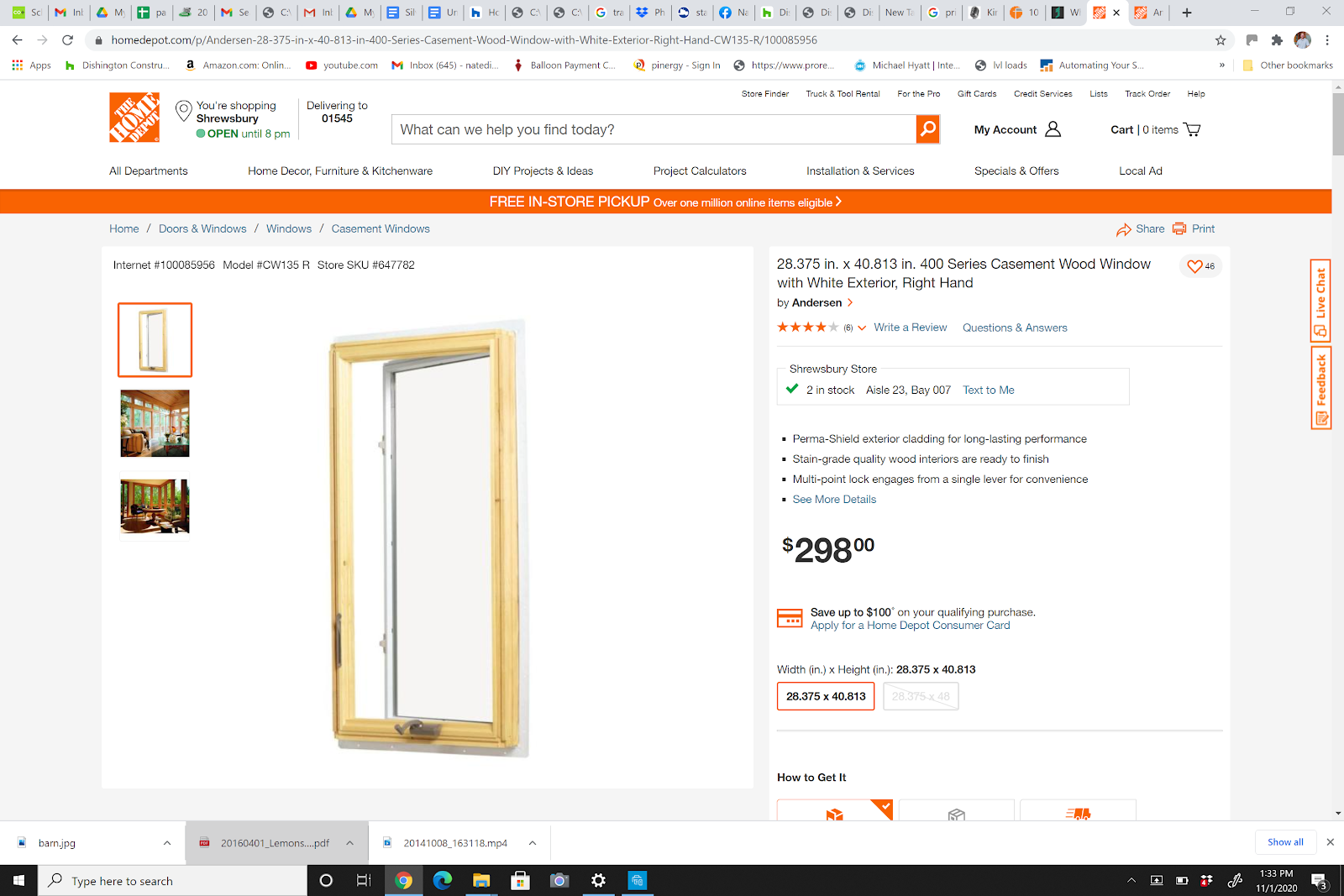This screenshot has height=896, width=1344.
Task: Expand options for the 20141008_163118.mp4 download
Action: [533, 843]
